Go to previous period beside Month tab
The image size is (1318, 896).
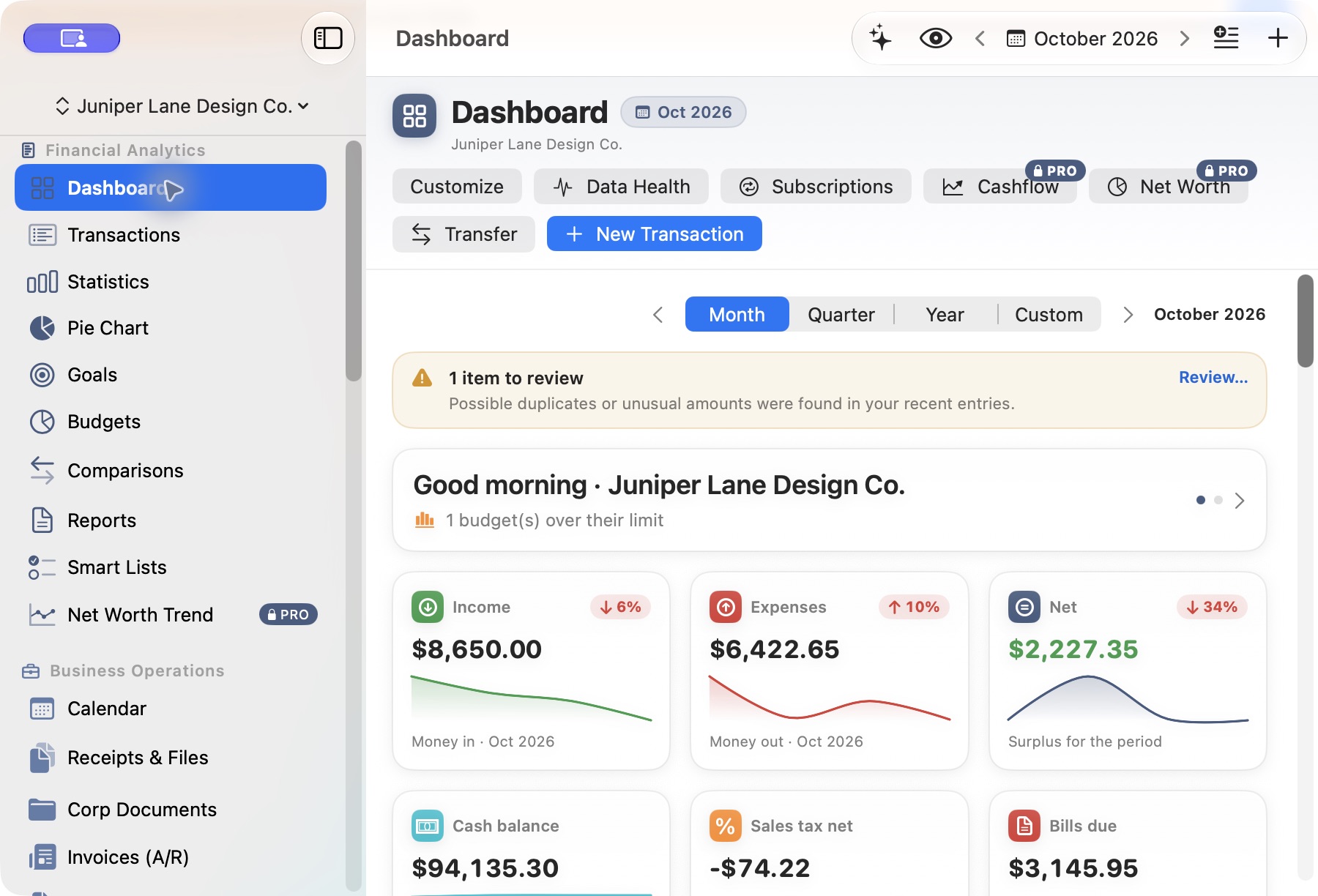pos(658,315)
